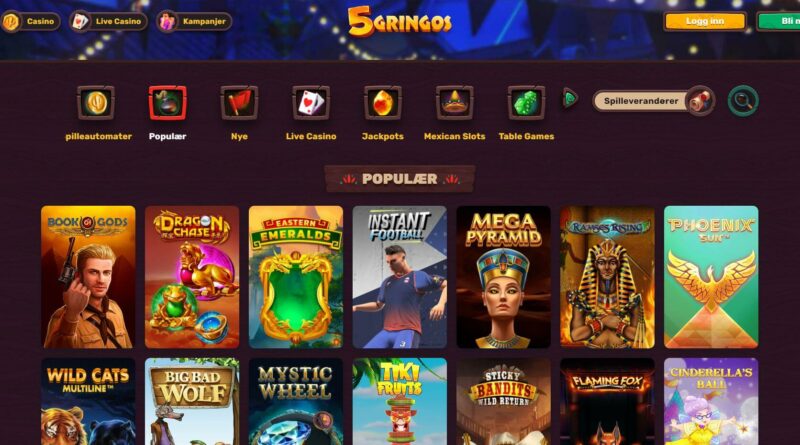Image resolution: width=800 pixels, height=445 pixels.
Task: Click the round search magnifier icon
Action: 743,101
